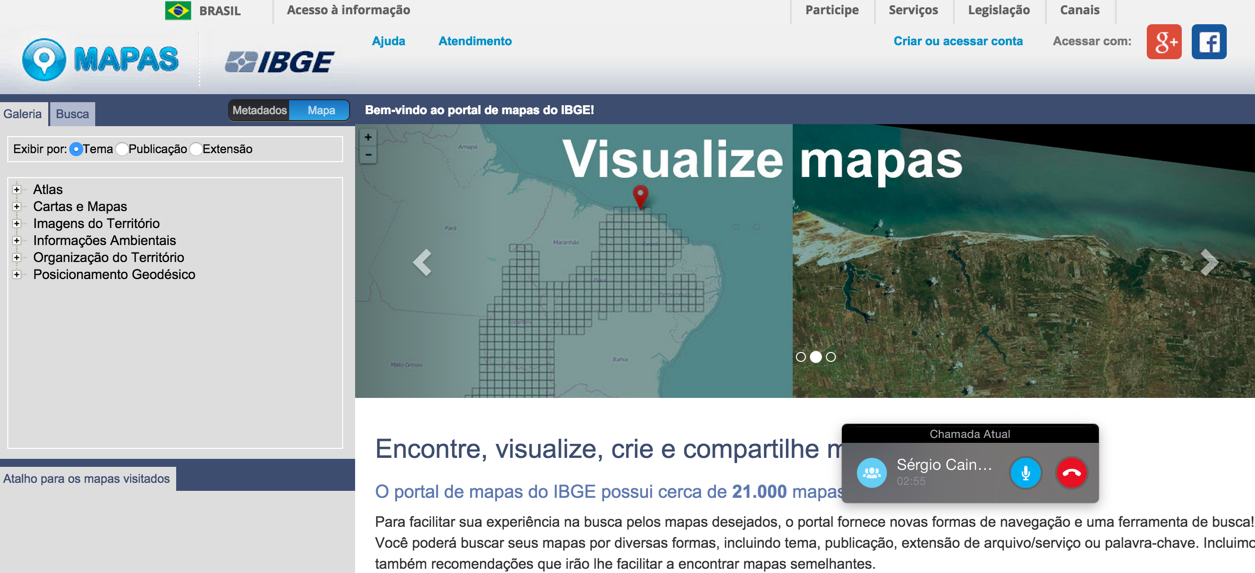Expand the Cartas e Mapas node
1255x573 pixels.
pyautogui.click(x=17, y=206)
